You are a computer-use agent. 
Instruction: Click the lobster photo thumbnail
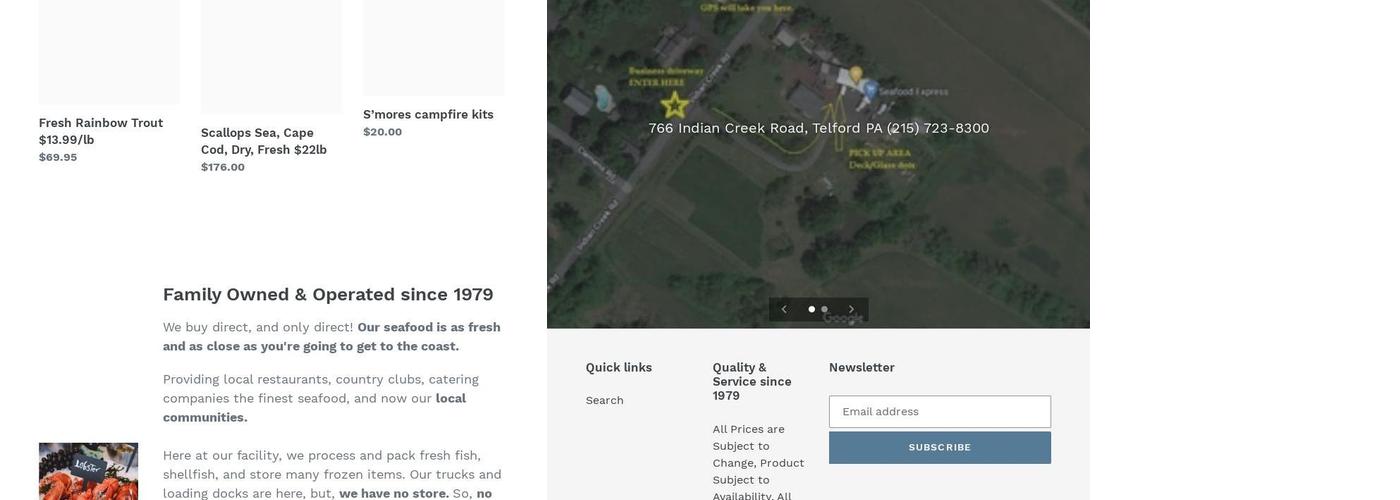pos(88,472)
